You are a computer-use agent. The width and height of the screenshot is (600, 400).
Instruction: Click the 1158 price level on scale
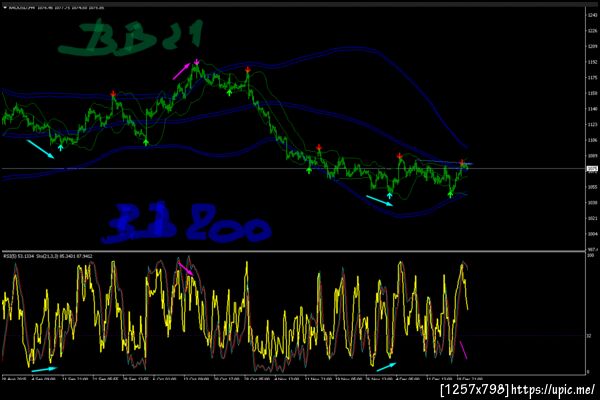pyautogui.click(x=592, y=93)
